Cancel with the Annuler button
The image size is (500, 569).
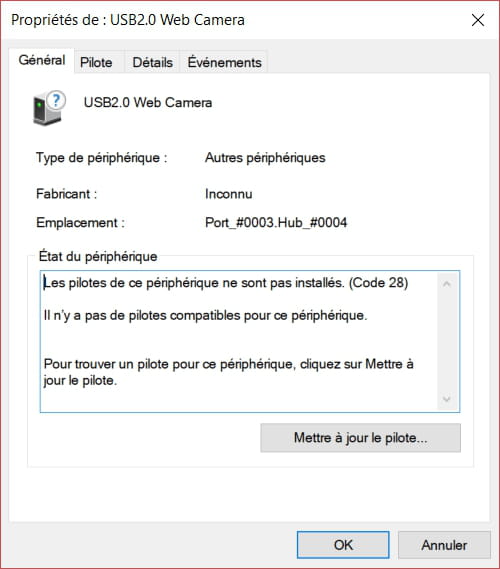444,545
